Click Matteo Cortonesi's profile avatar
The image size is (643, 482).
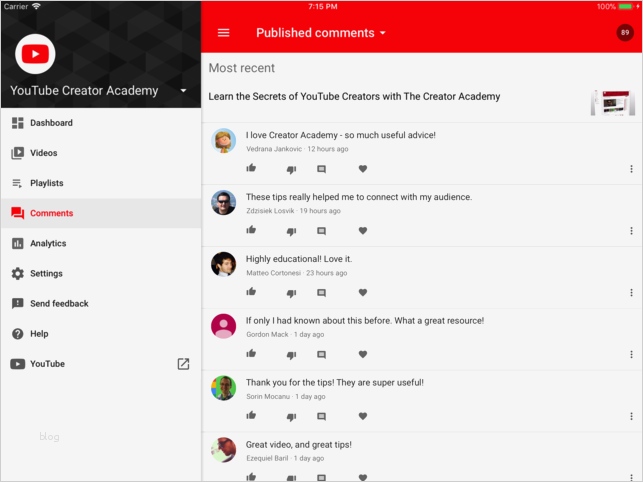click(x=223, y=265)
